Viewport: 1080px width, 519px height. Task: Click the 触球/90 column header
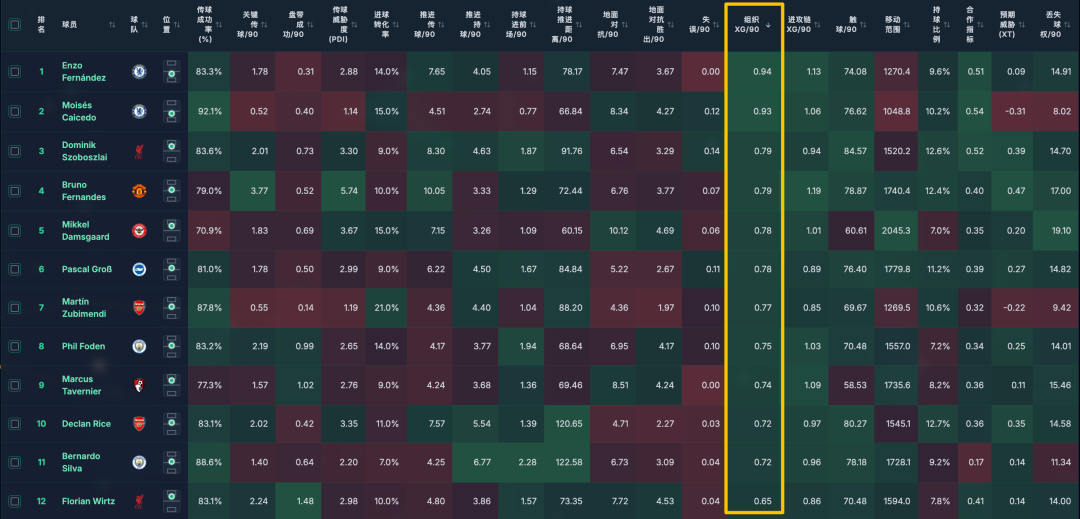851,25
